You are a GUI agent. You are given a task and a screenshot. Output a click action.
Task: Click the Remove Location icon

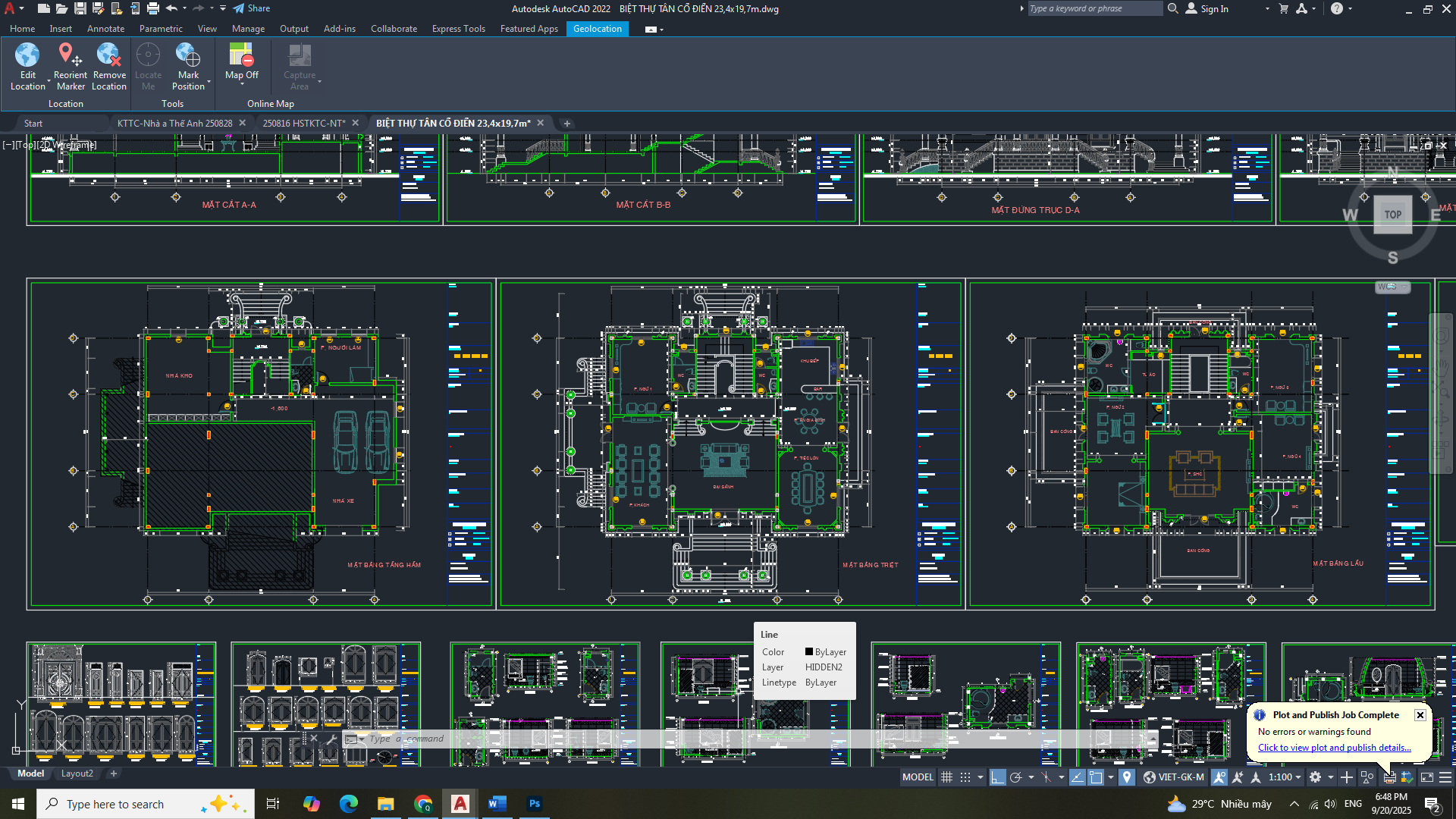pos(108,55)
